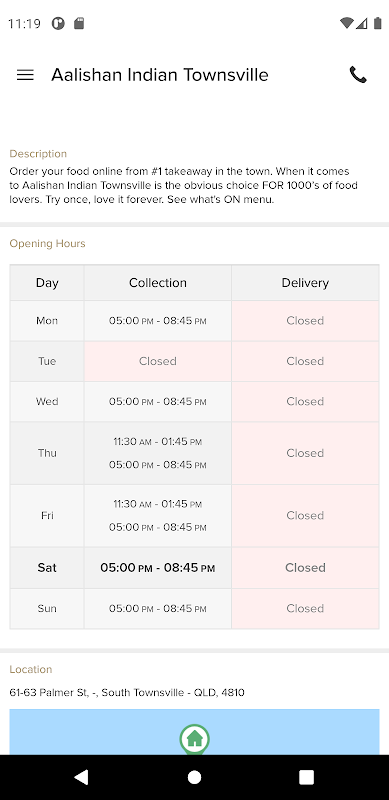Tap the phone call icon
389x800 pixels.
pos(358,75)
